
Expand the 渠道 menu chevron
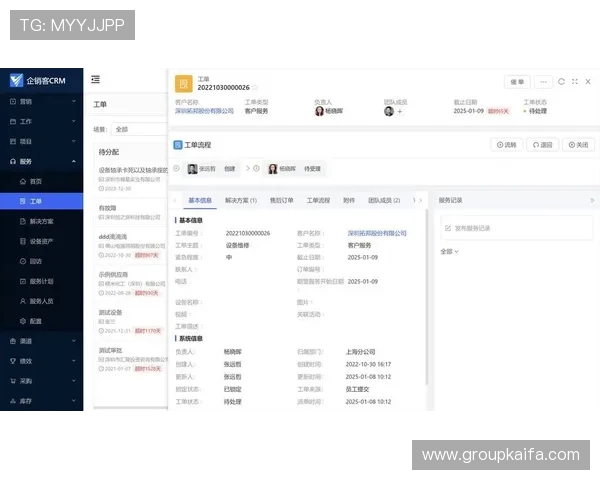[73, 341]
